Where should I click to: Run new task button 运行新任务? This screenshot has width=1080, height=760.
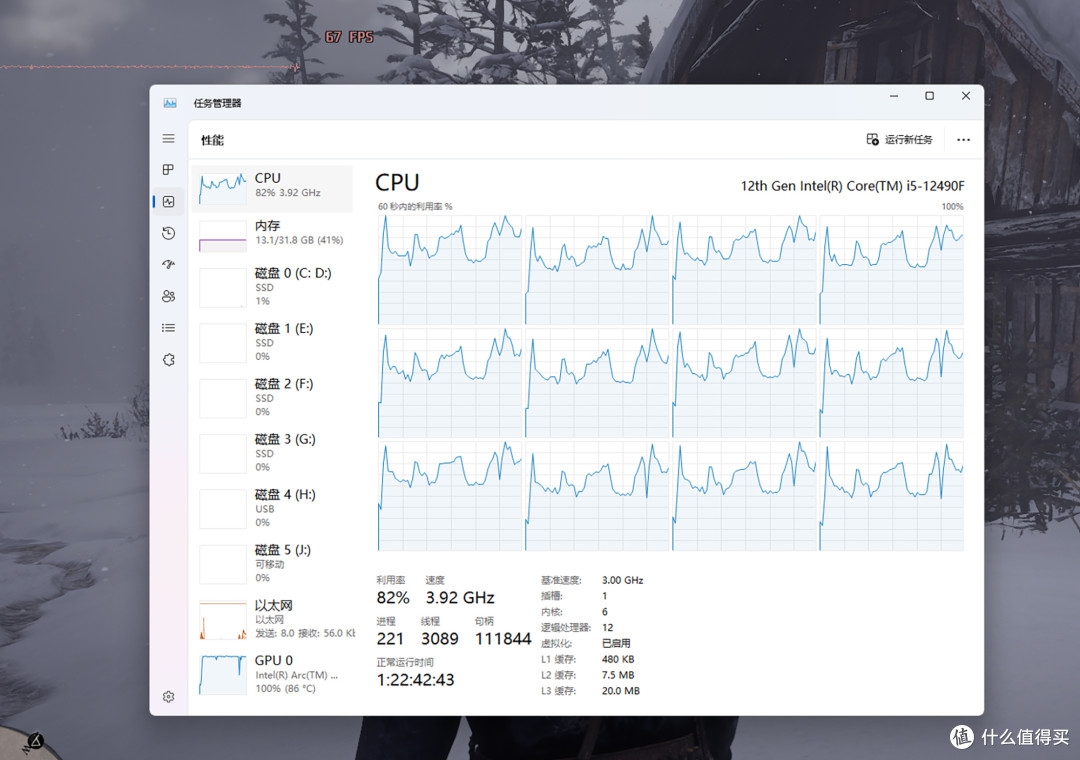pyautogui.click(x=900, y=139)
